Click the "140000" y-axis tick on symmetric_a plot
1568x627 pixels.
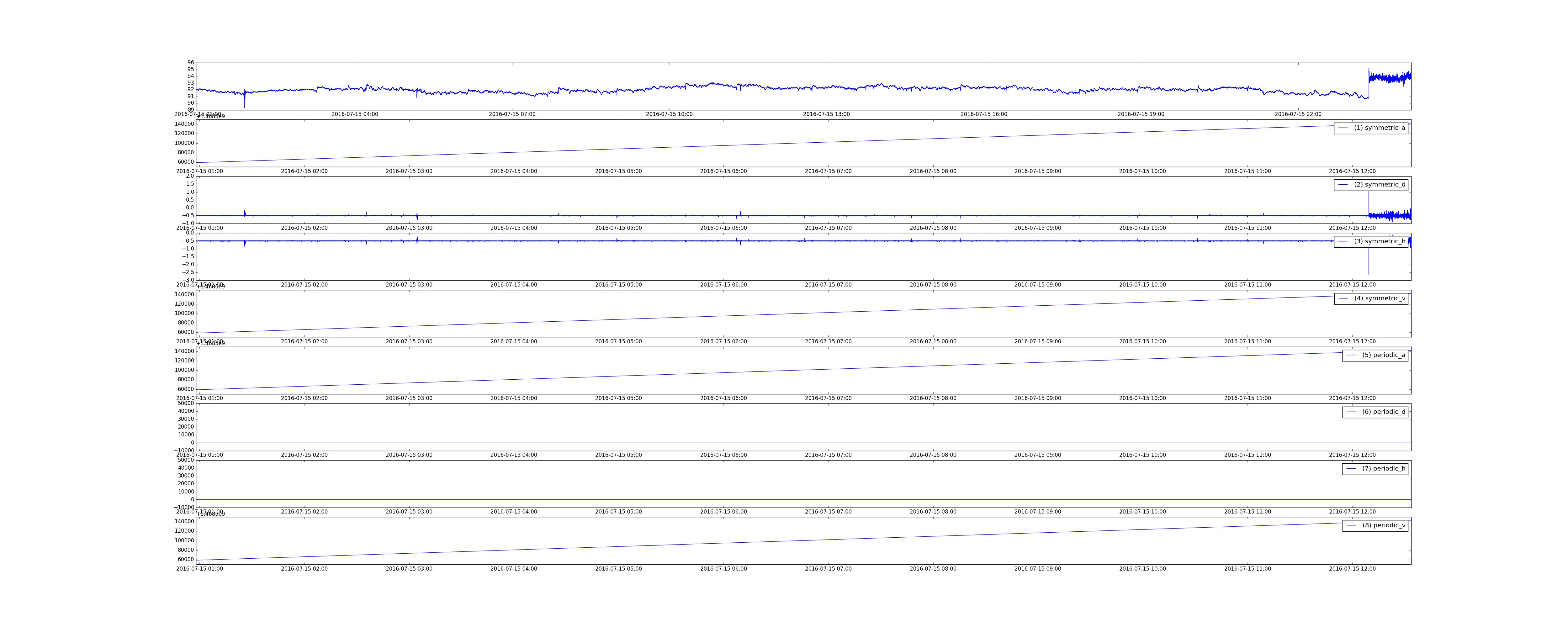click(184, 124)
